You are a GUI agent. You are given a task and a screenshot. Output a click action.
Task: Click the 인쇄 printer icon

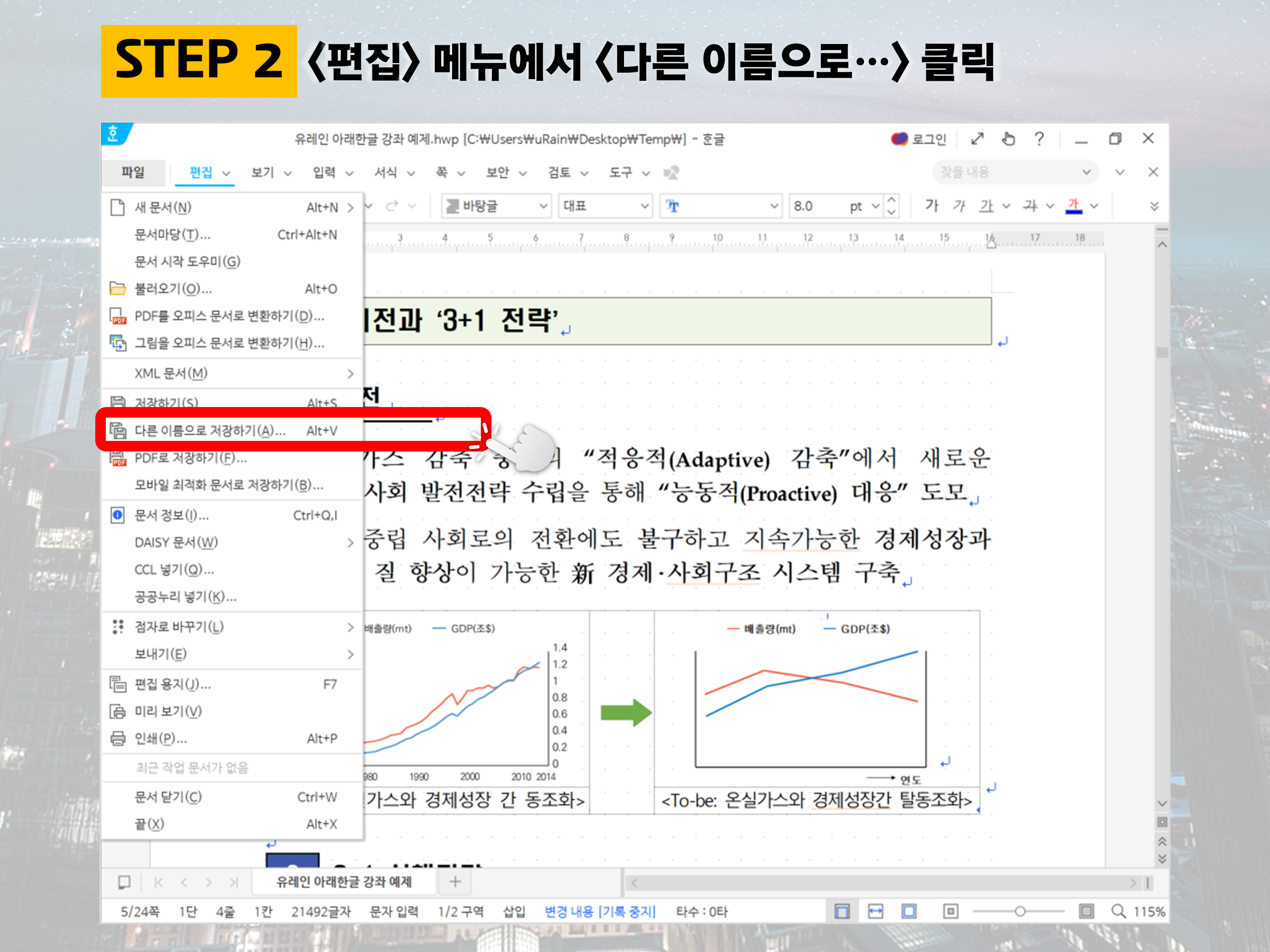pos(118,738)
